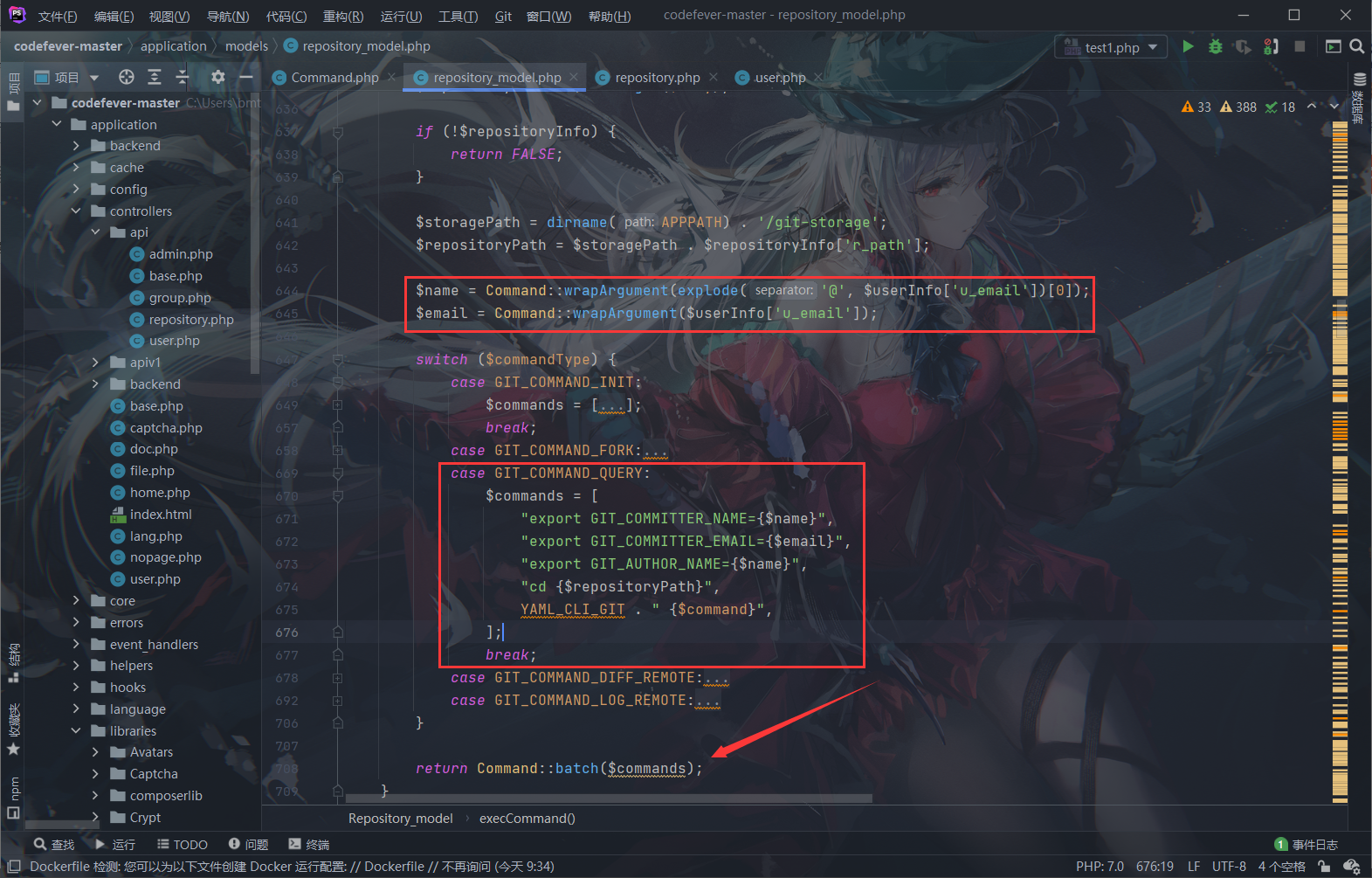This screenshot has width=1372, height=878.
Task: Open the 代码(C) menu
Action: click(x=286, y=16)
